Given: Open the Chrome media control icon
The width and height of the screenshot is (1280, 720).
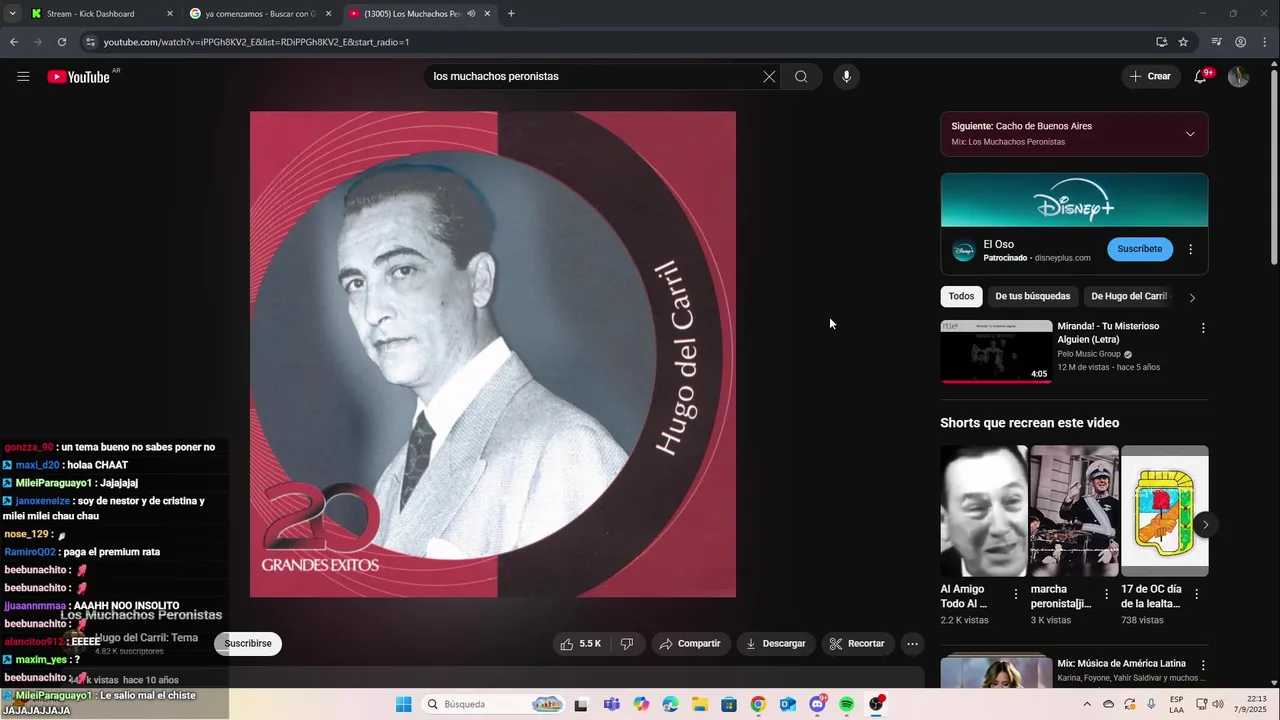Looking at the screenshot, I should (1216, 42).
